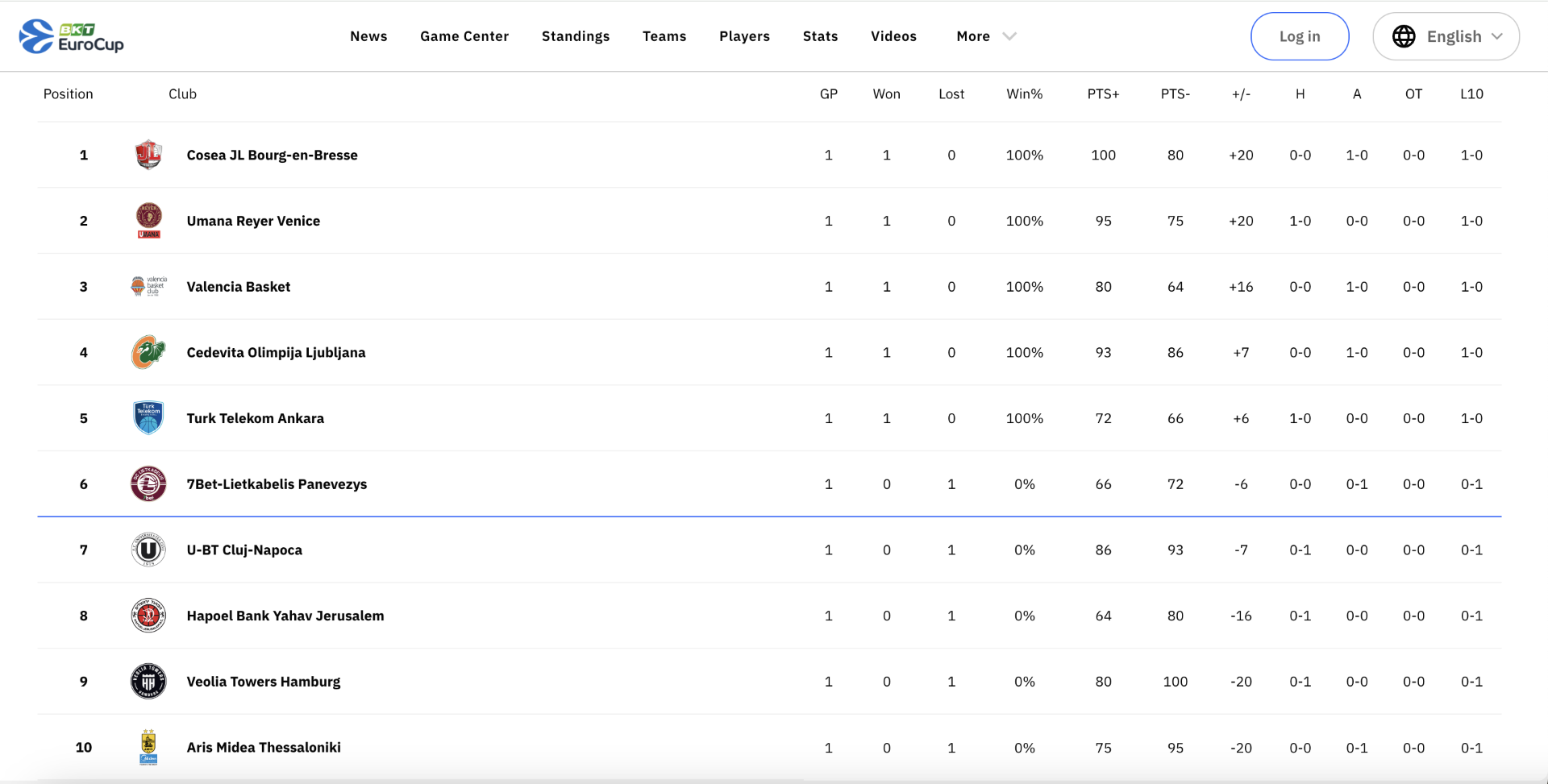Click the 100 PTS- value for Veolia Towers
This screenshot has width=1548, height=784.
click(x=1175, y=682)
